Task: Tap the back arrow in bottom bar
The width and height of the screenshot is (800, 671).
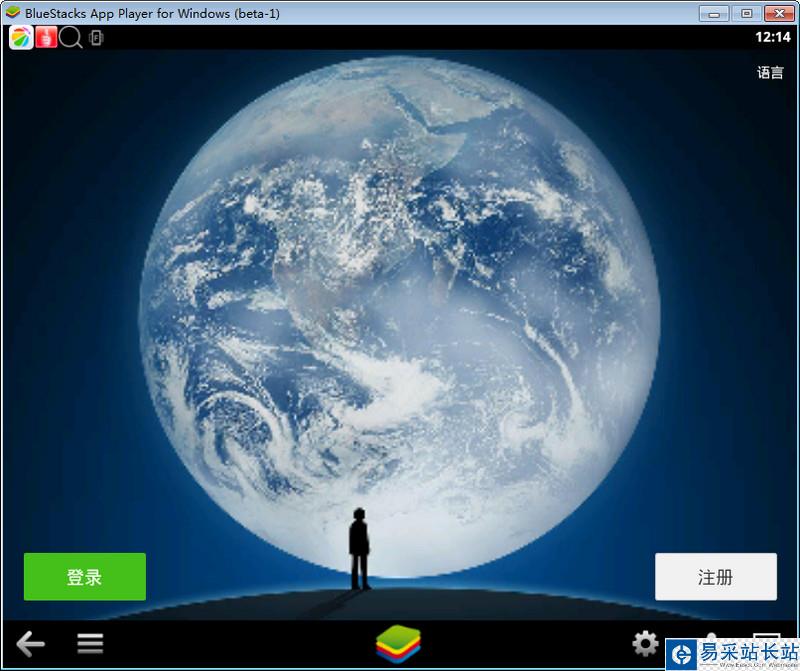Action: pos(31,643)
